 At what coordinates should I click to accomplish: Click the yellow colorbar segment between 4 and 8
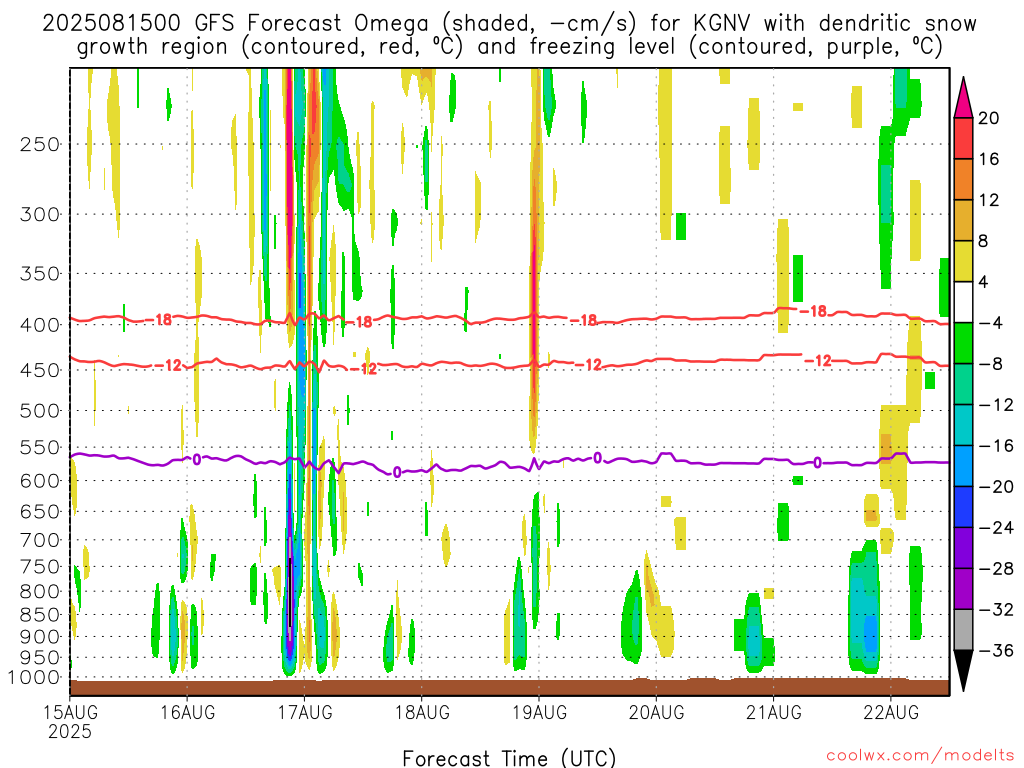pos(963,261)
